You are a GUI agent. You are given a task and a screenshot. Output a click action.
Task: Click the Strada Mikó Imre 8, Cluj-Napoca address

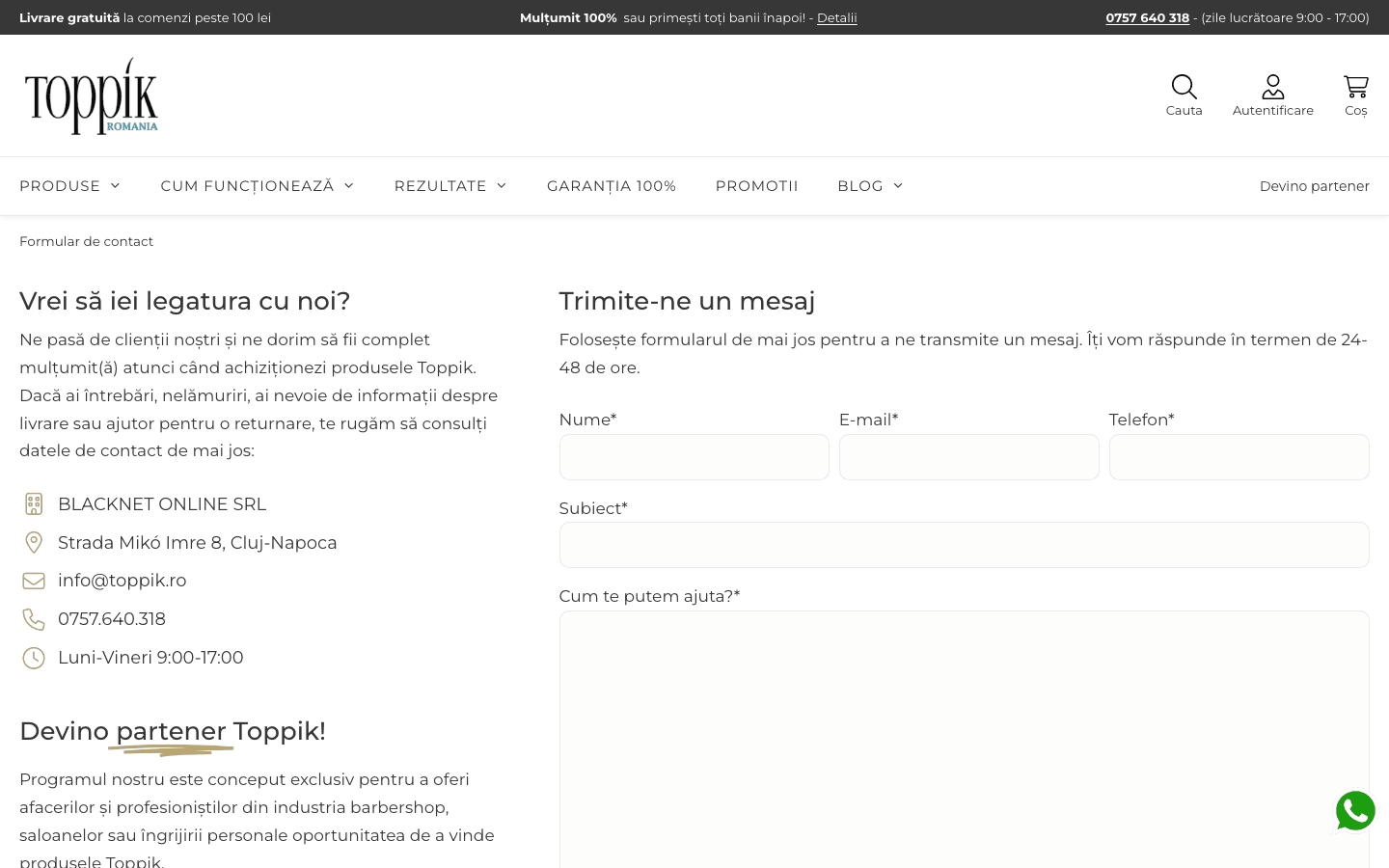click(198, 543)
